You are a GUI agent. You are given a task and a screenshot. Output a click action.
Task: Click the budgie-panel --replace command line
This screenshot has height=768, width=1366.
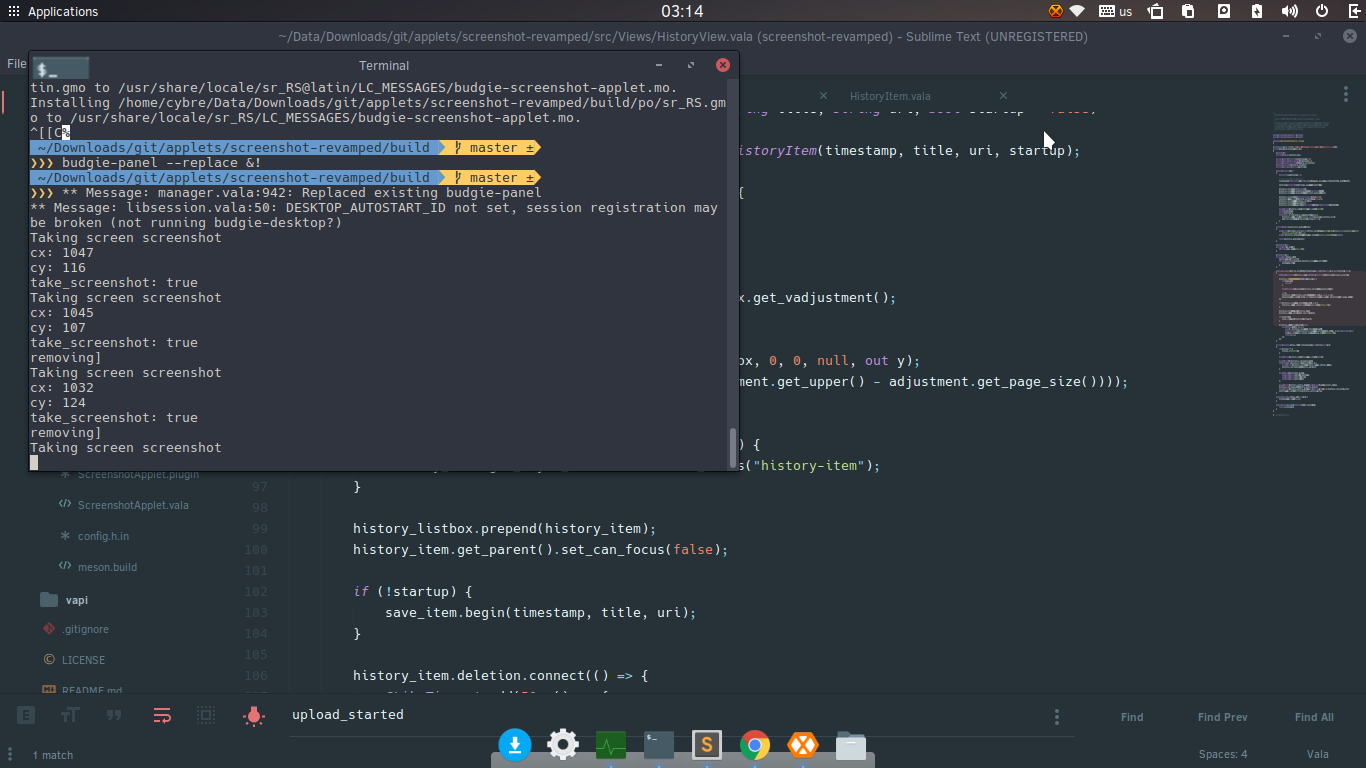(163, 162)
